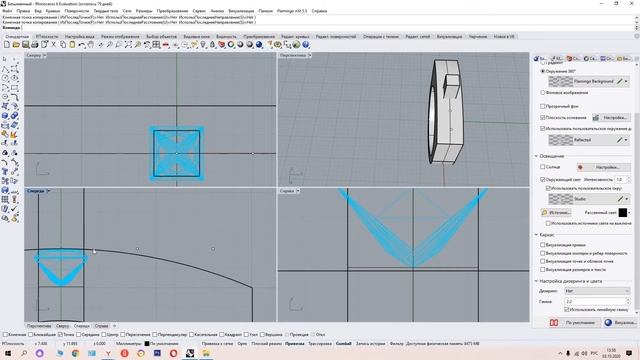This screenshot has height=360, width=640.
Task: Click the light bulb icon in toolbar
Action: (203, 45)
